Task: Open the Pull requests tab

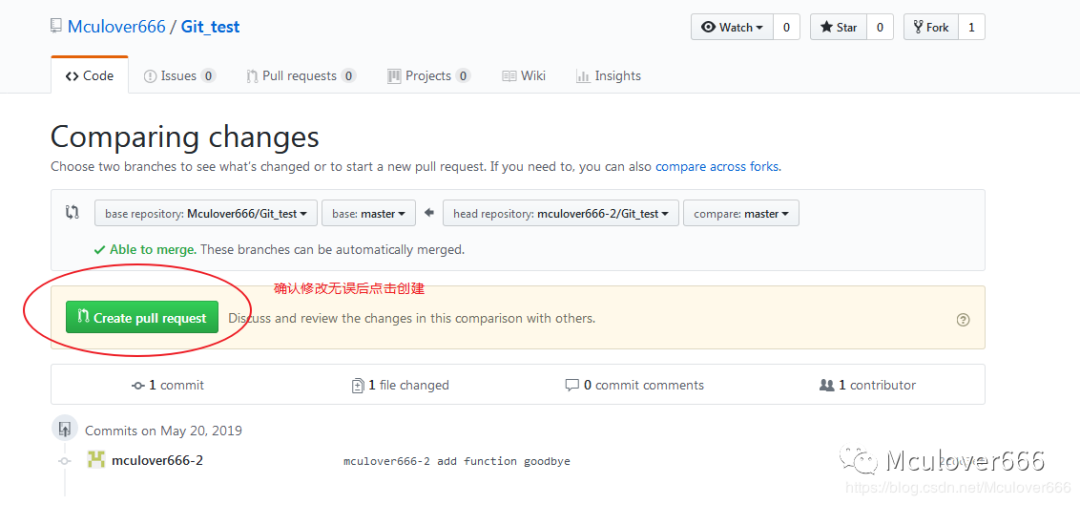Action: [x=301, y=76]
